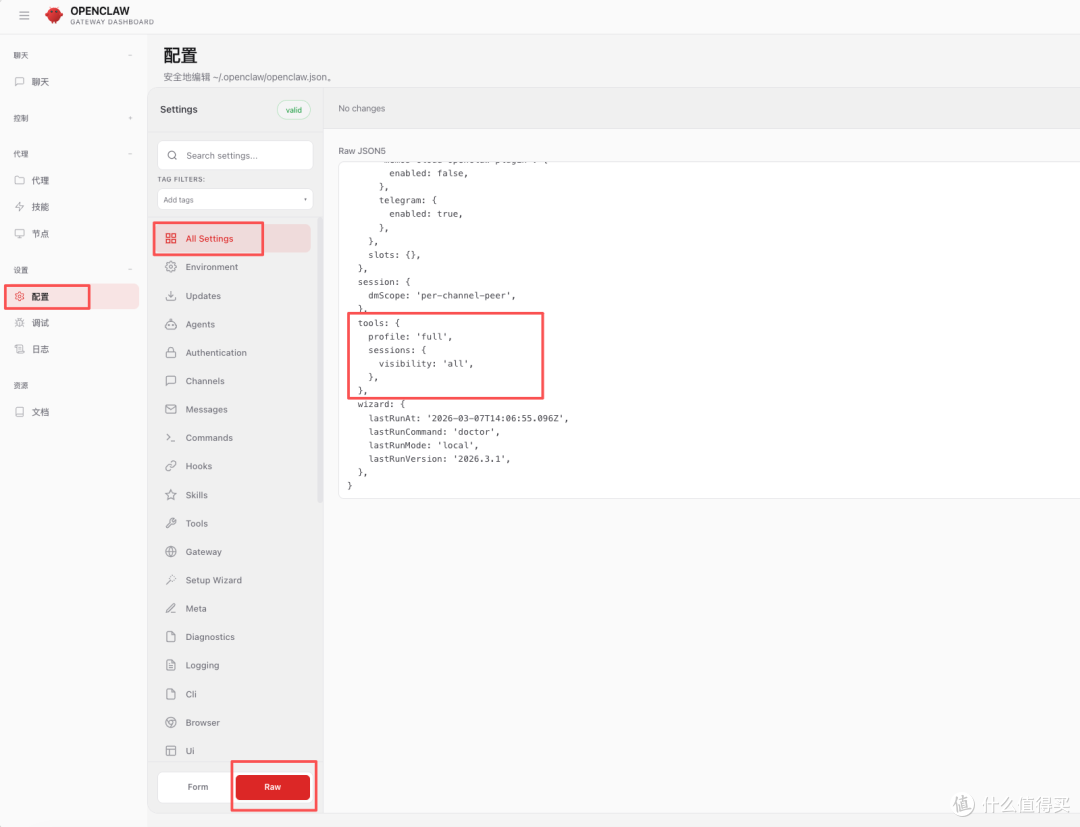This screenshot has width=1080, height=827.
Task: Click the "lastRunMode: 'local'," line
Action: coord(423,445)
